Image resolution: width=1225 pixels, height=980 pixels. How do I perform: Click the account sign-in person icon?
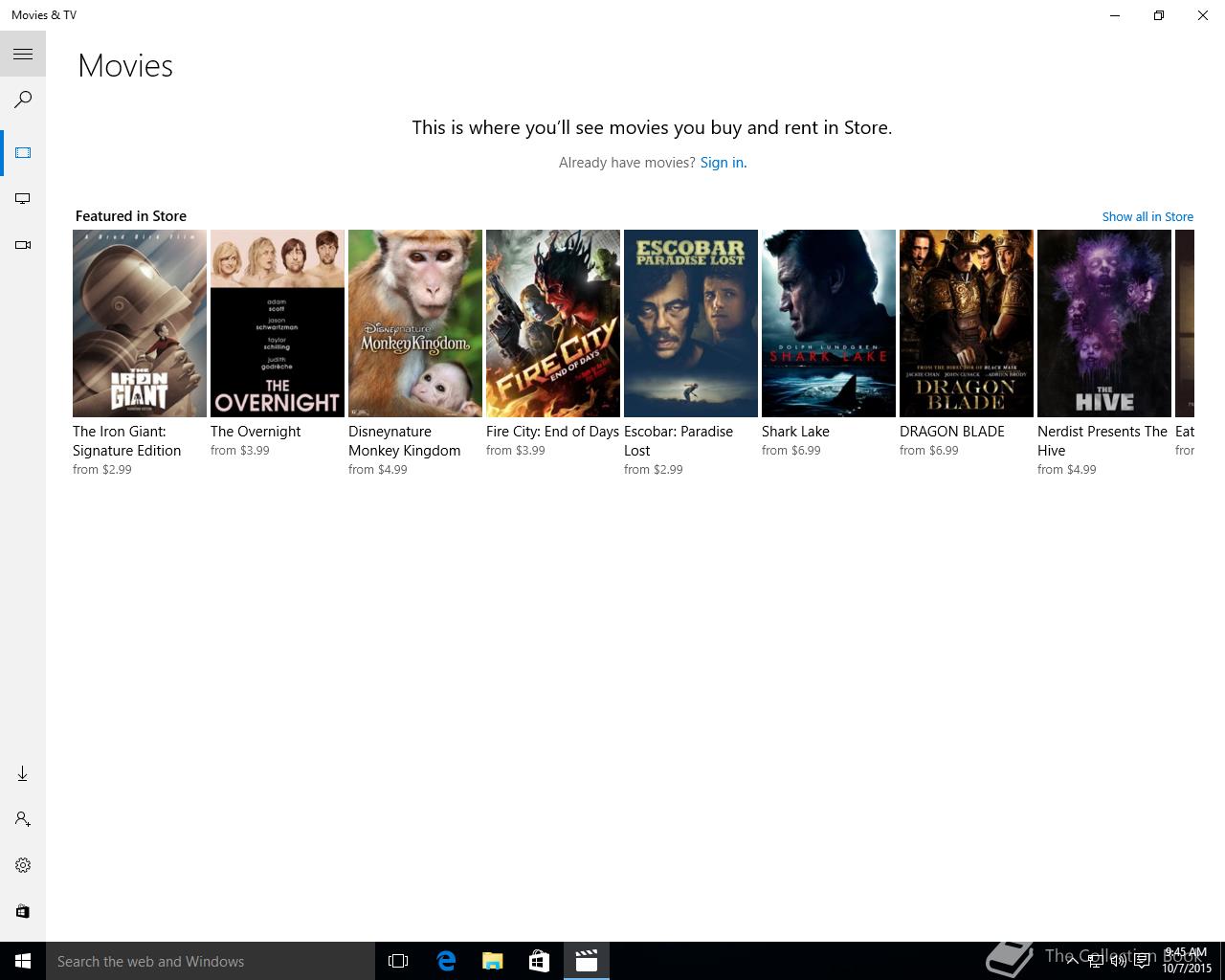tap(23, 819)
